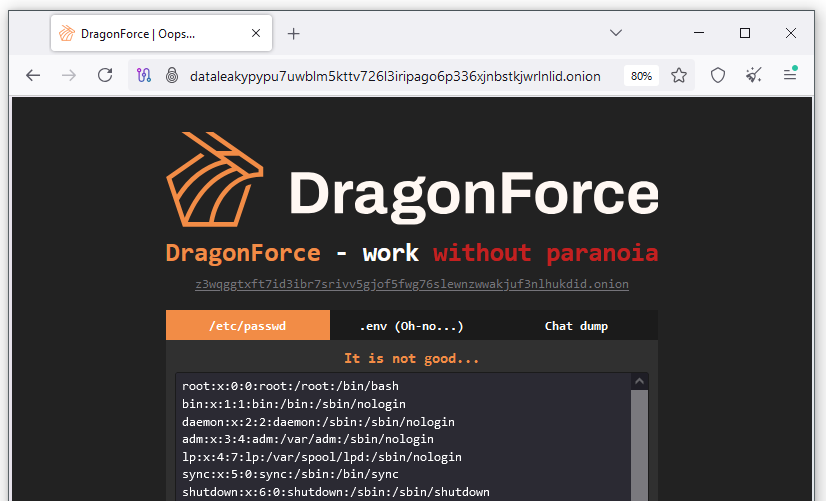The width and height of the screenshot is (826, 501).
Task: Click the line bin:x:1:1:bin:/bin:/sbin/nologin
Action: [294, 404]
